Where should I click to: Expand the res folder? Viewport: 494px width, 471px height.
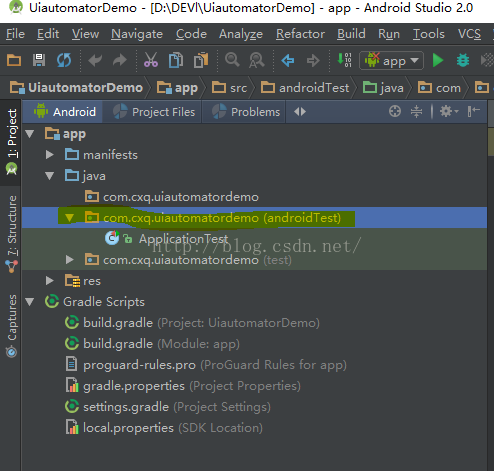click(50, 281)
